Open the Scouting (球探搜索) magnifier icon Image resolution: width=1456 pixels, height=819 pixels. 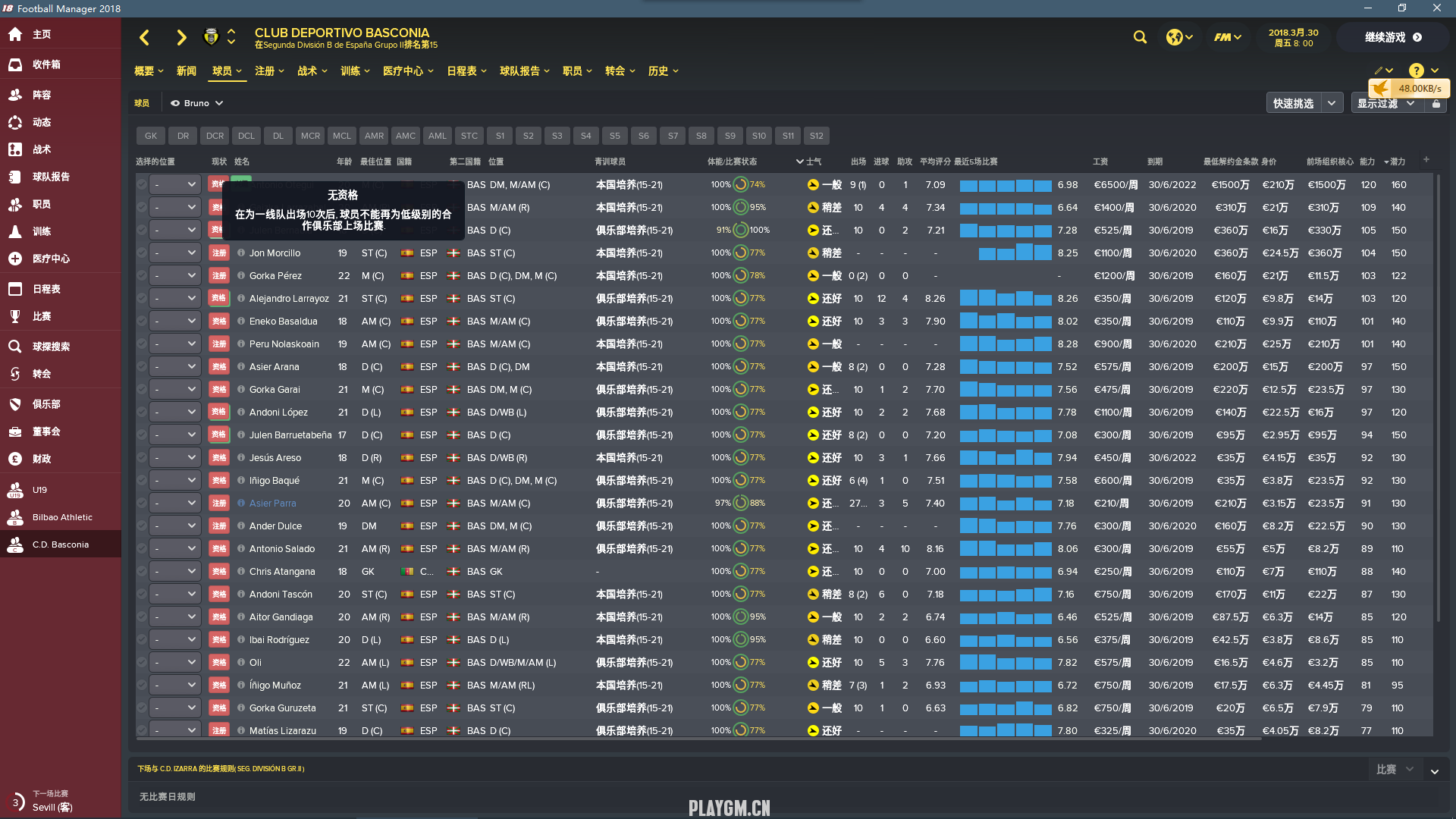[x=15, y=347]
